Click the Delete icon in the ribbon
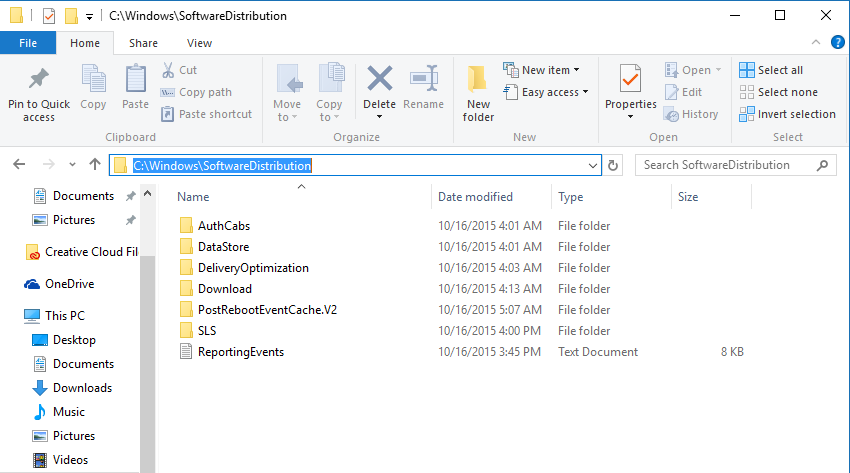Screen dimensions: 850x473 pos(379,80)
